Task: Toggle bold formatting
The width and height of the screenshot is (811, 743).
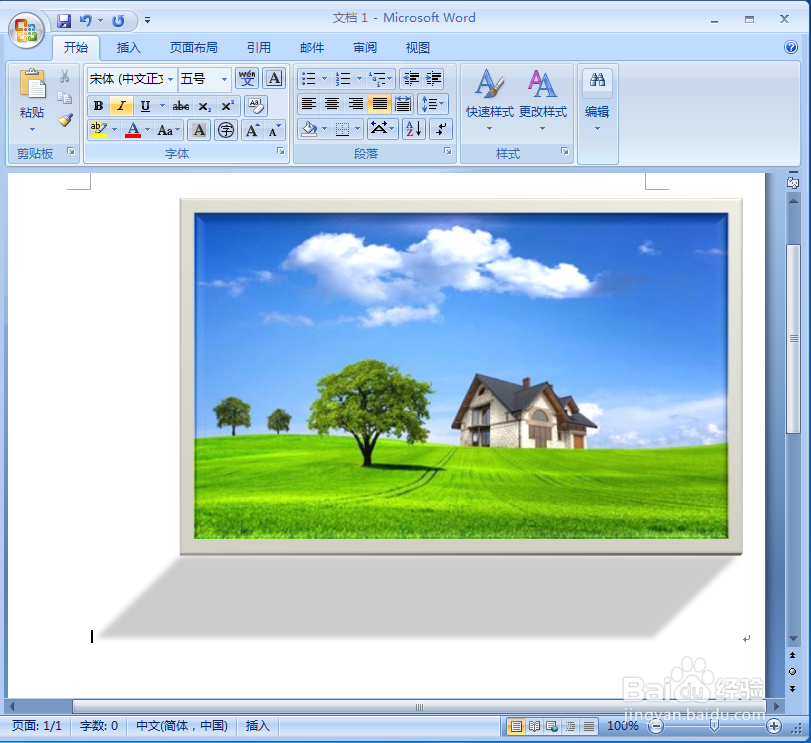Action: pyautogui.click(x=98, y=106)
